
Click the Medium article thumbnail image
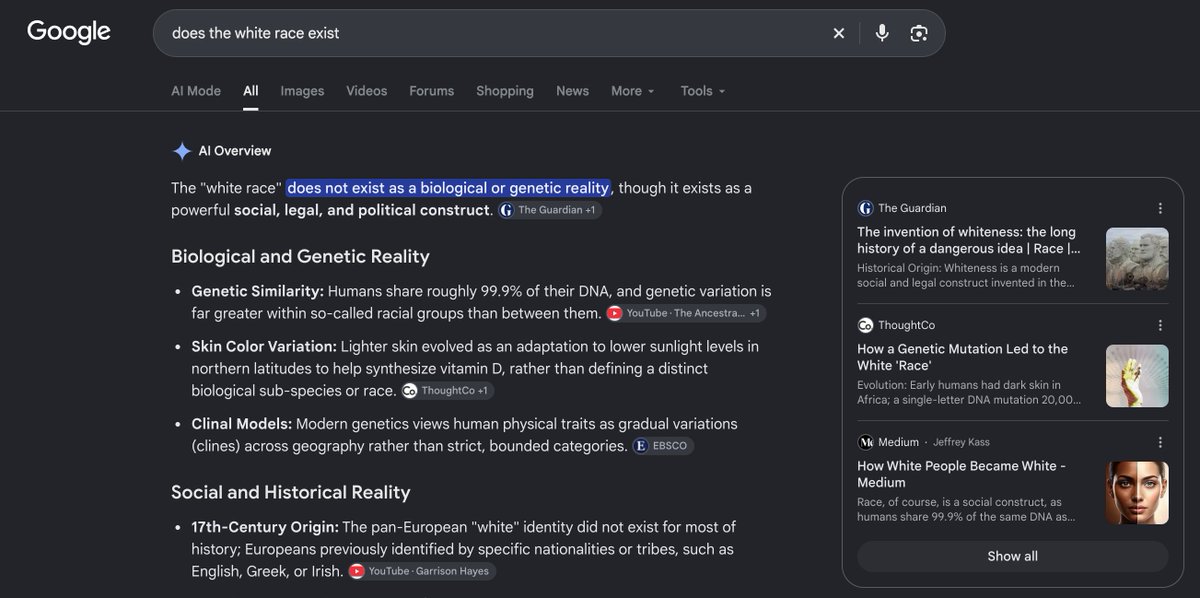click(x=1137, y=493)
